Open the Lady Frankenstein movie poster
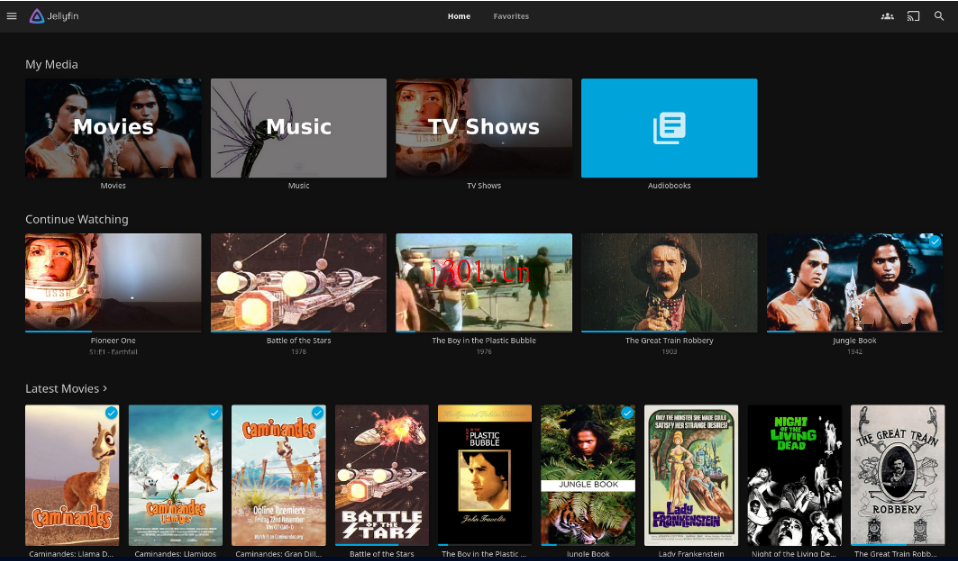This screenshot has width=958, height=561. [x=691, y=474]
